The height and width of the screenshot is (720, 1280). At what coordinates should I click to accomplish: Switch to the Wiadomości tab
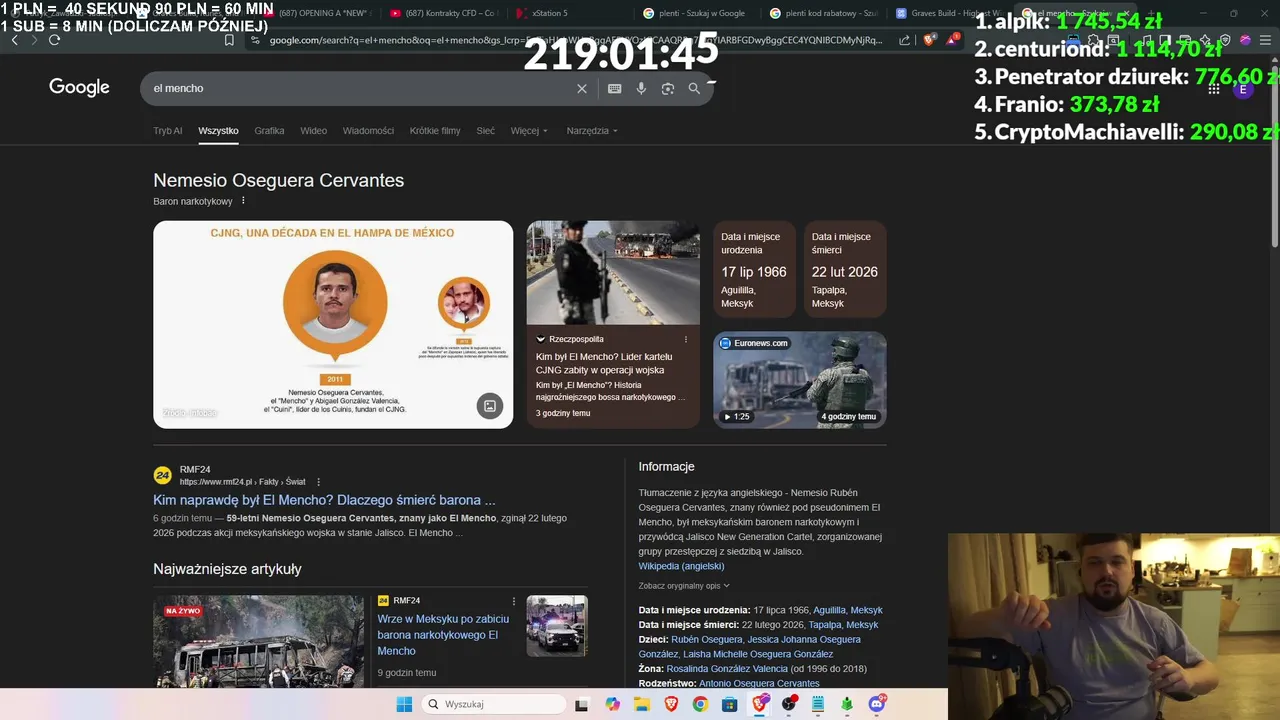click(x=368, y=131)
